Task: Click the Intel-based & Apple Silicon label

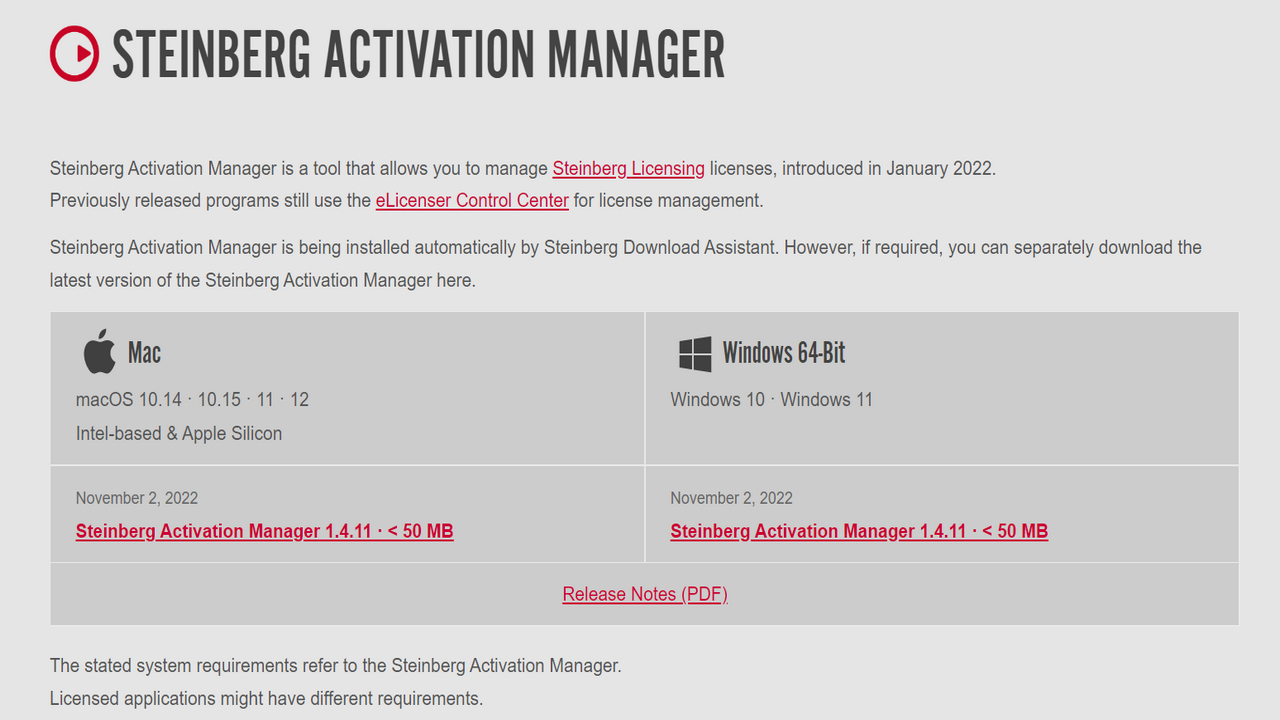Action: point(179,433)
